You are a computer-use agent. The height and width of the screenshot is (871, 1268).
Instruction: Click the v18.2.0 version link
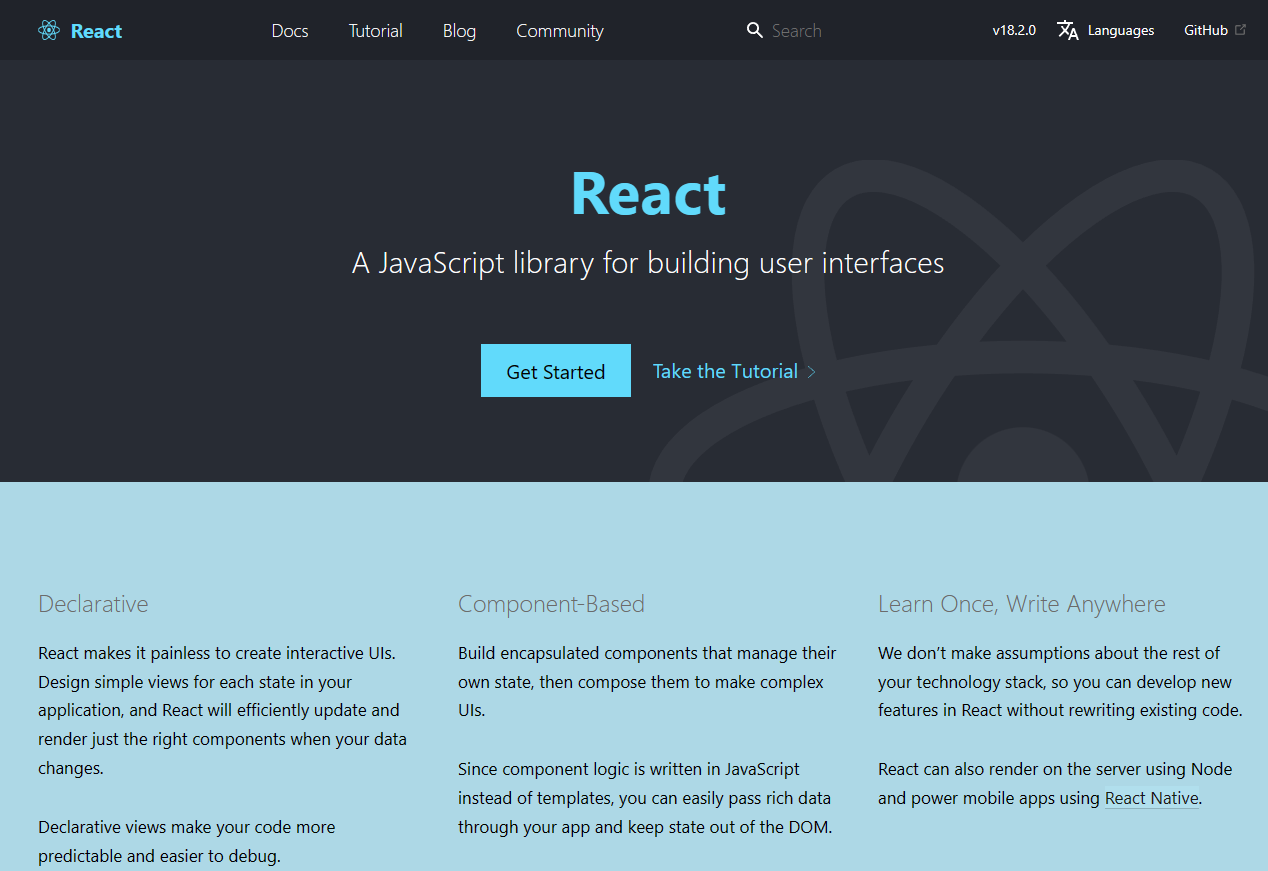(x=1014, y=31)
